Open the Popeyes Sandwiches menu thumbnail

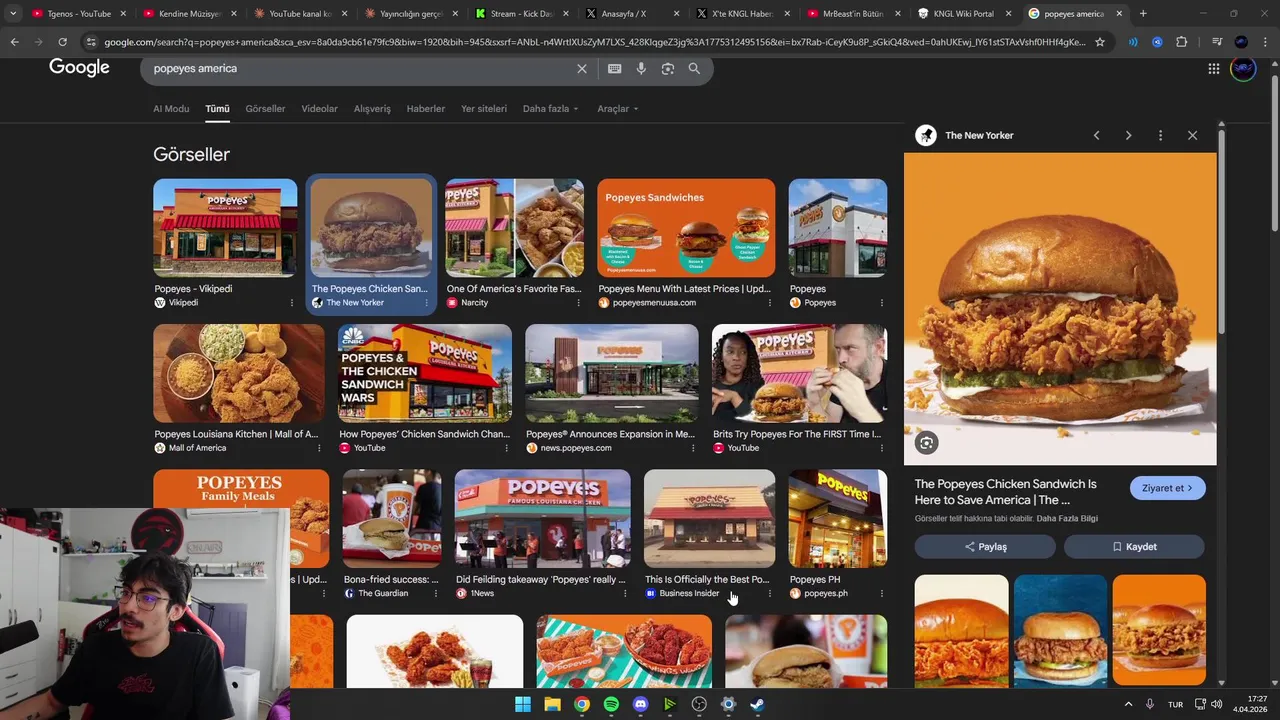tap(686, 228)
